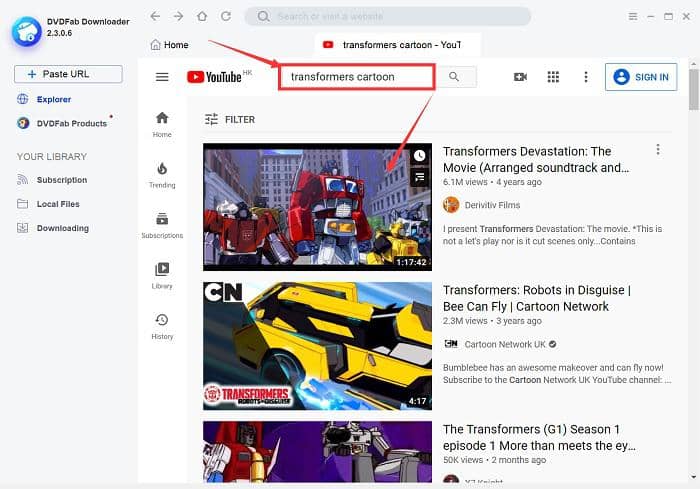700x489 pixels.
Task: Open YouTube Trending section
Action: 162,175
